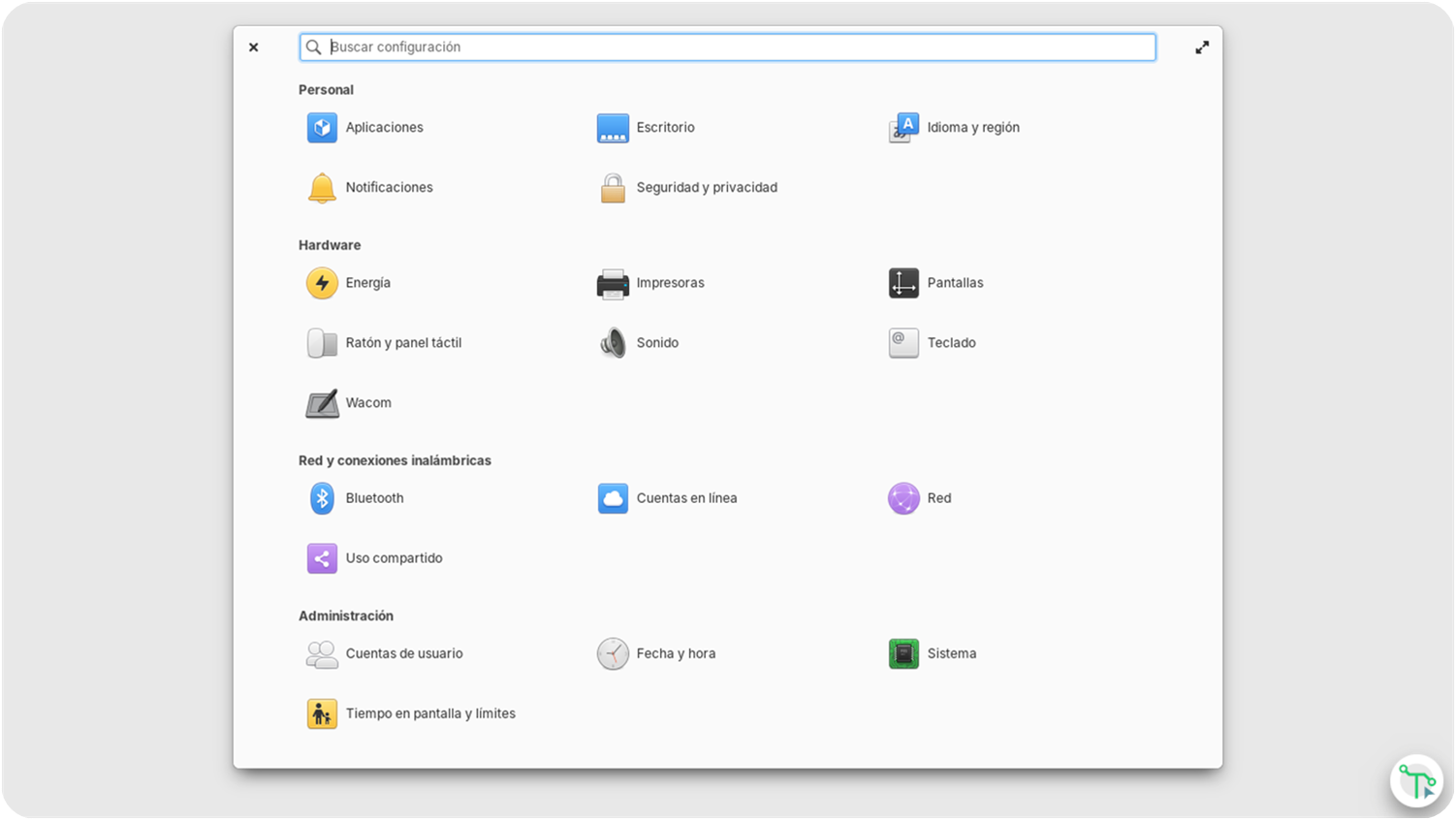Open Cuentas de usuario label

point(404,653)
